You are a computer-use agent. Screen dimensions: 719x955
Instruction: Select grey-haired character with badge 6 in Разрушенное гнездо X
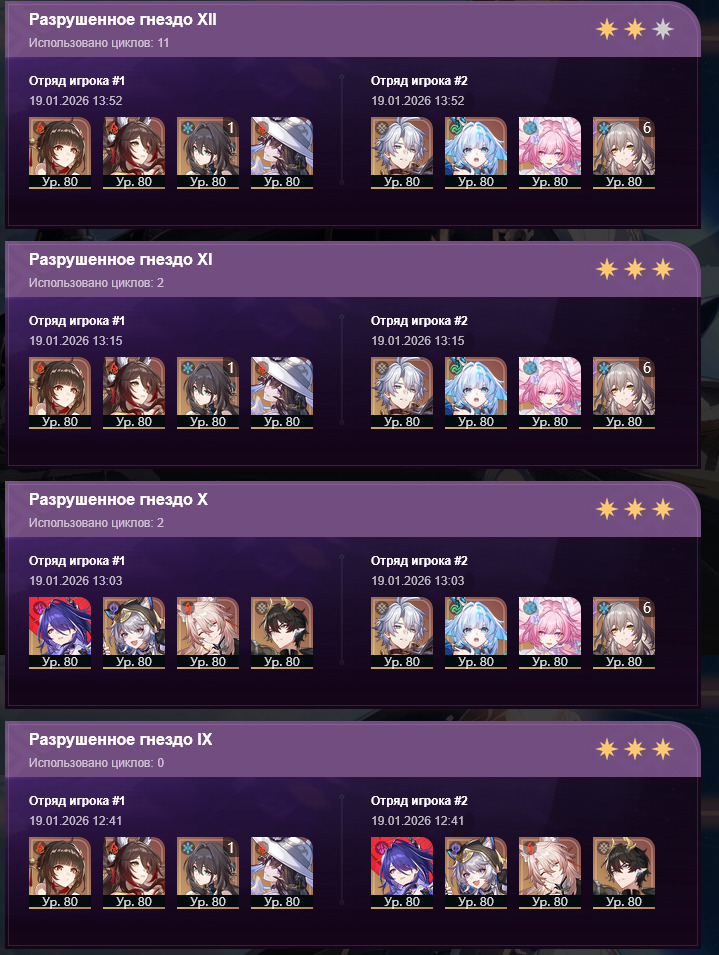(x=624, y=633)
